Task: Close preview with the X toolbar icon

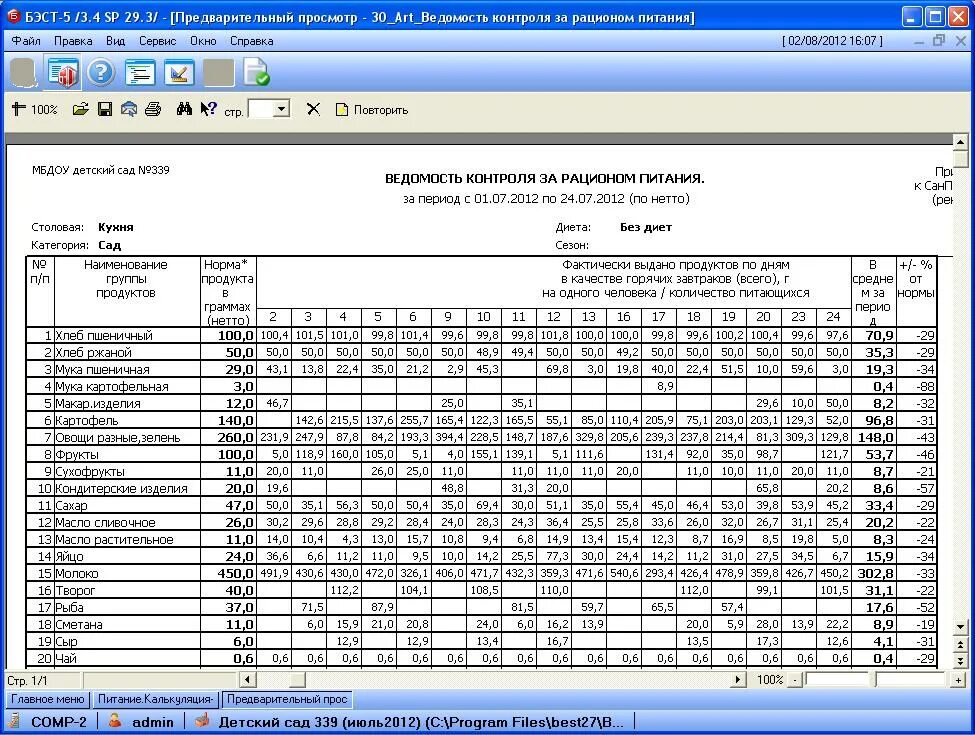Action: [313, 109]
